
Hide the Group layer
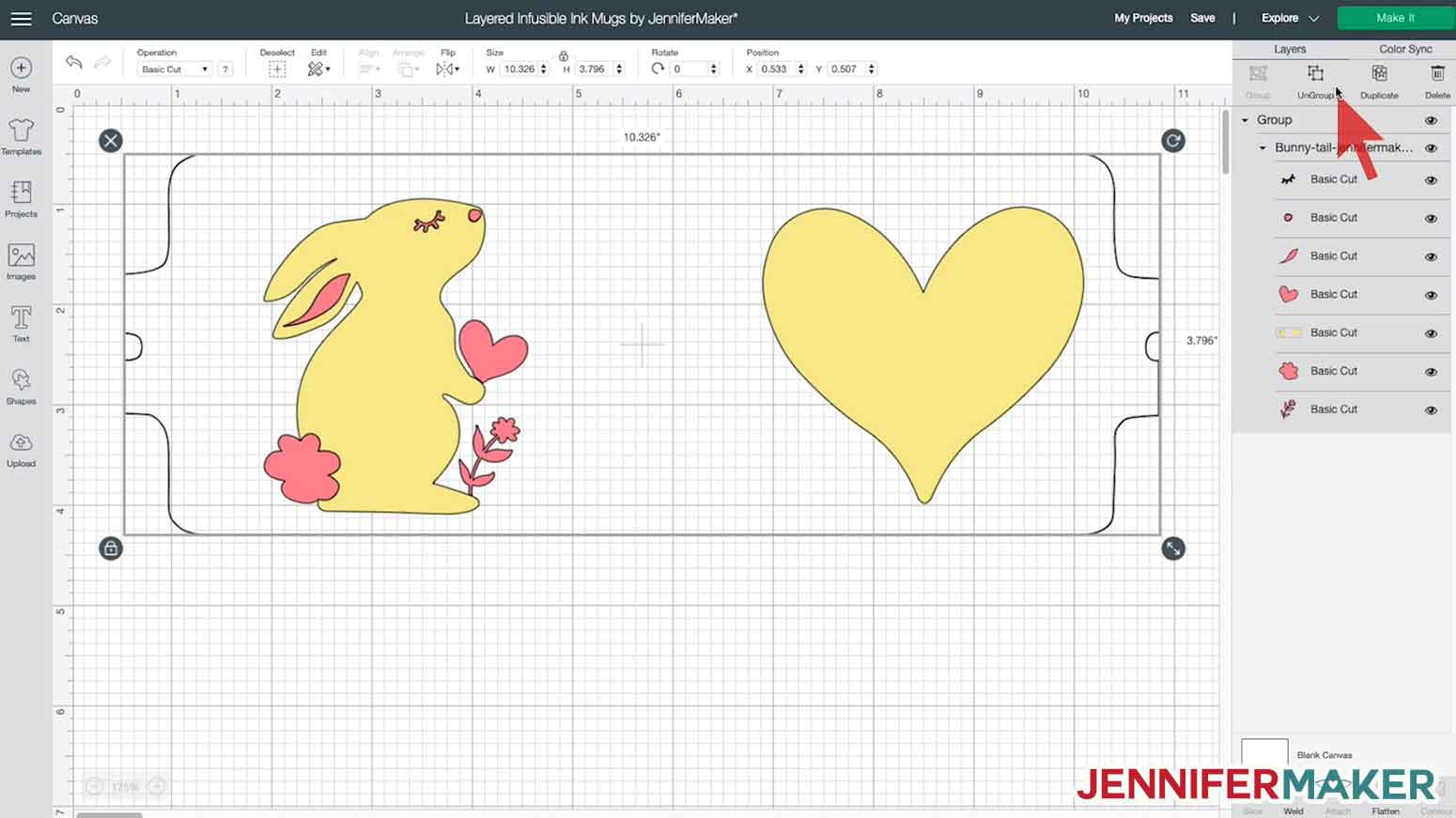point(1432,120)
